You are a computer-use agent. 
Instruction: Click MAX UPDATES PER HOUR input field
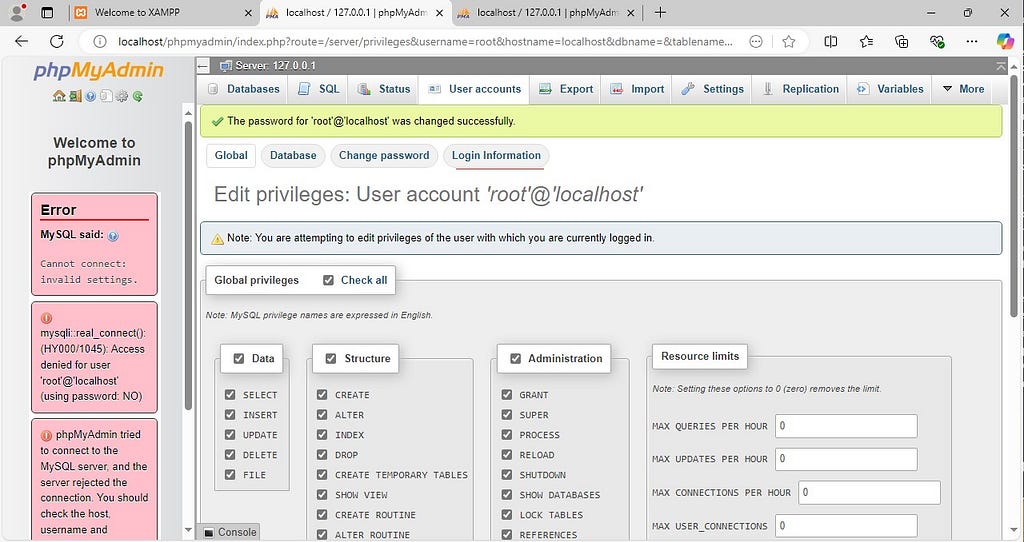click(x=846, y=459)
